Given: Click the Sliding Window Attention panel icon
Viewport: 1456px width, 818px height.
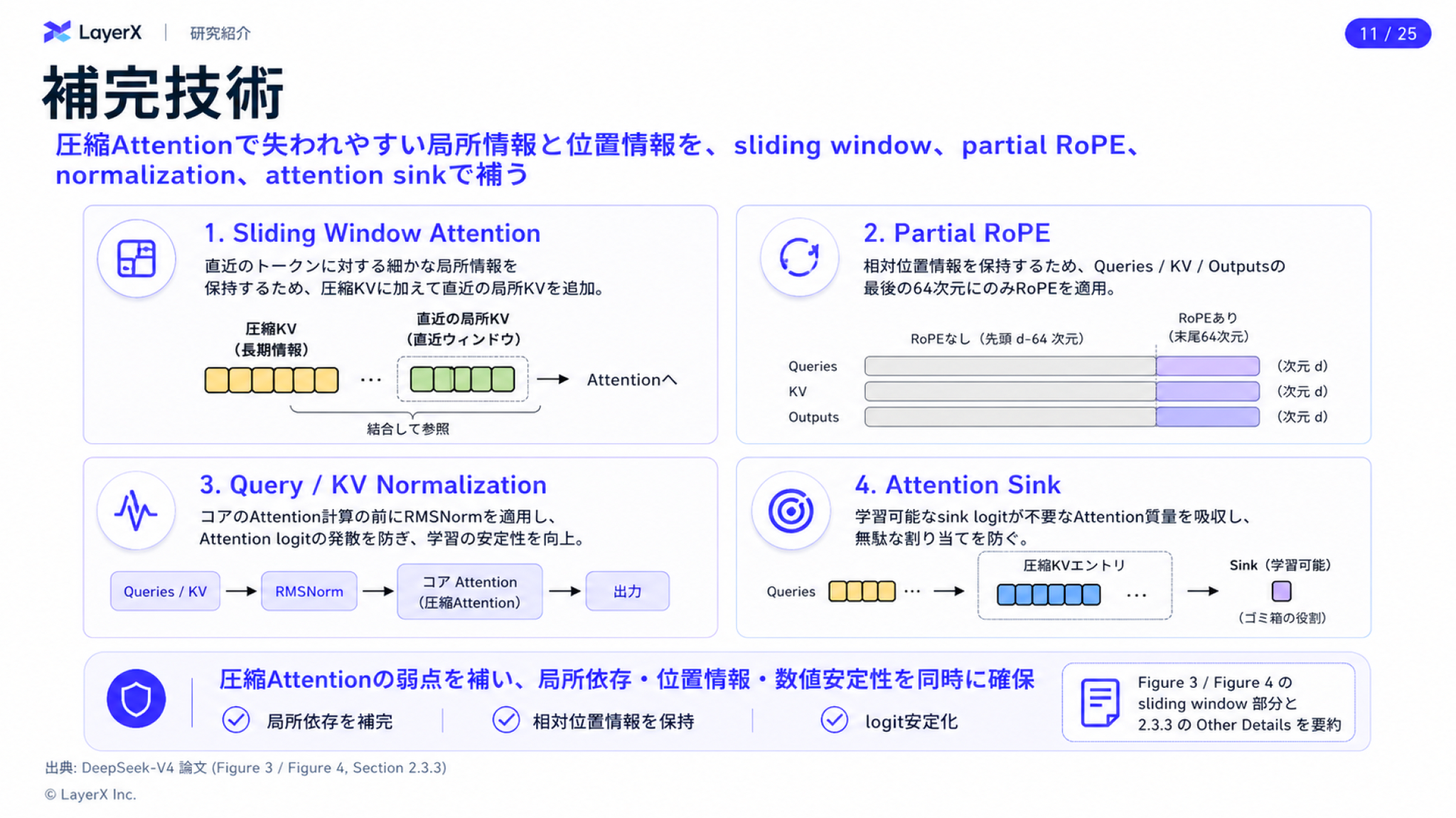Looking at the screenshot, I should pos(136,257).
